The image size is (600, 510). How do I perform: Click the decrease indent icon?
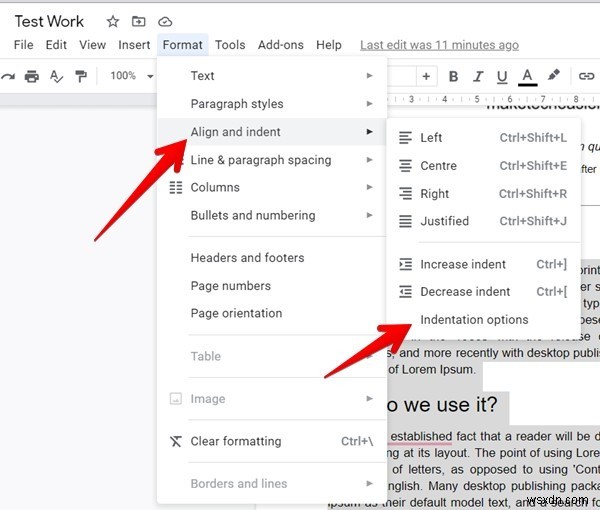[x=405, y=292]
